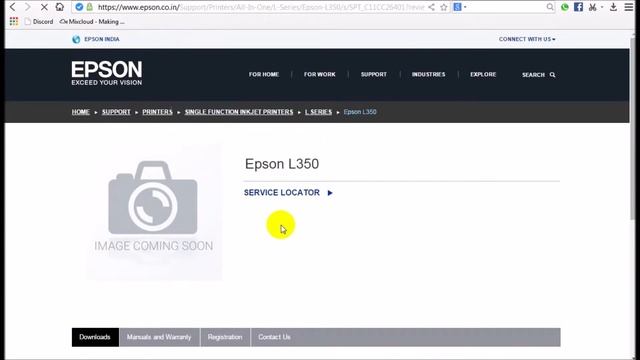Click the share icon in address bar
The width and height of the screenshot is (640, 360).
pos(431,7)
